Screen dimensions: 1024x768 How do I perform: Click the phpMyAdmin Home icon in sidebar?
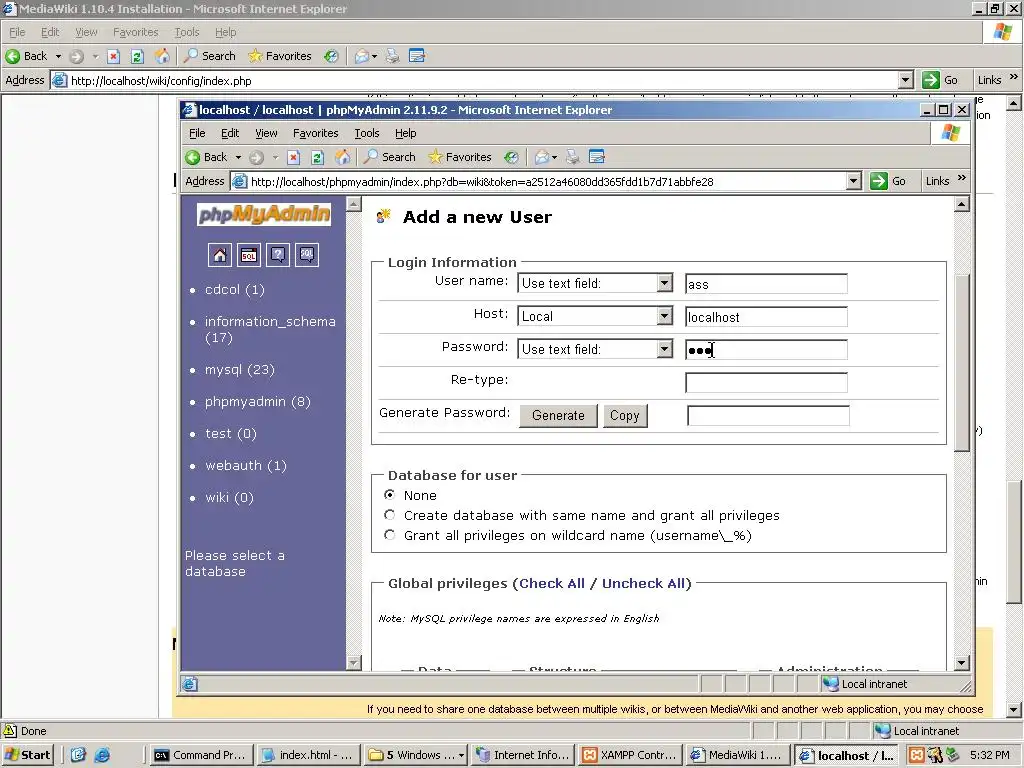[x=219, y=255]
